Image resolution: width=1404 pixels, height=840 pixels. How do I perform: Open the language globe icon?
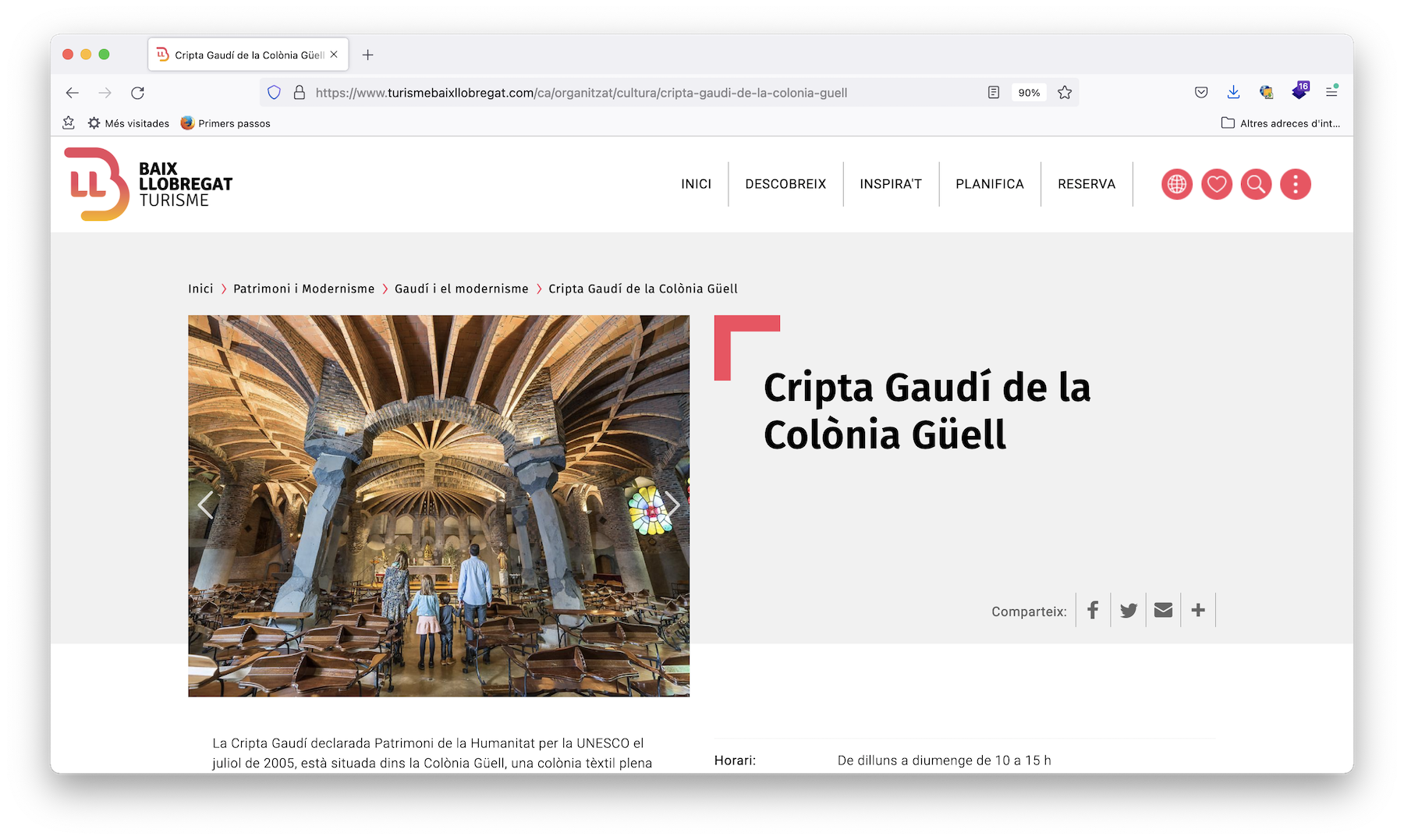click(1176, 184)
